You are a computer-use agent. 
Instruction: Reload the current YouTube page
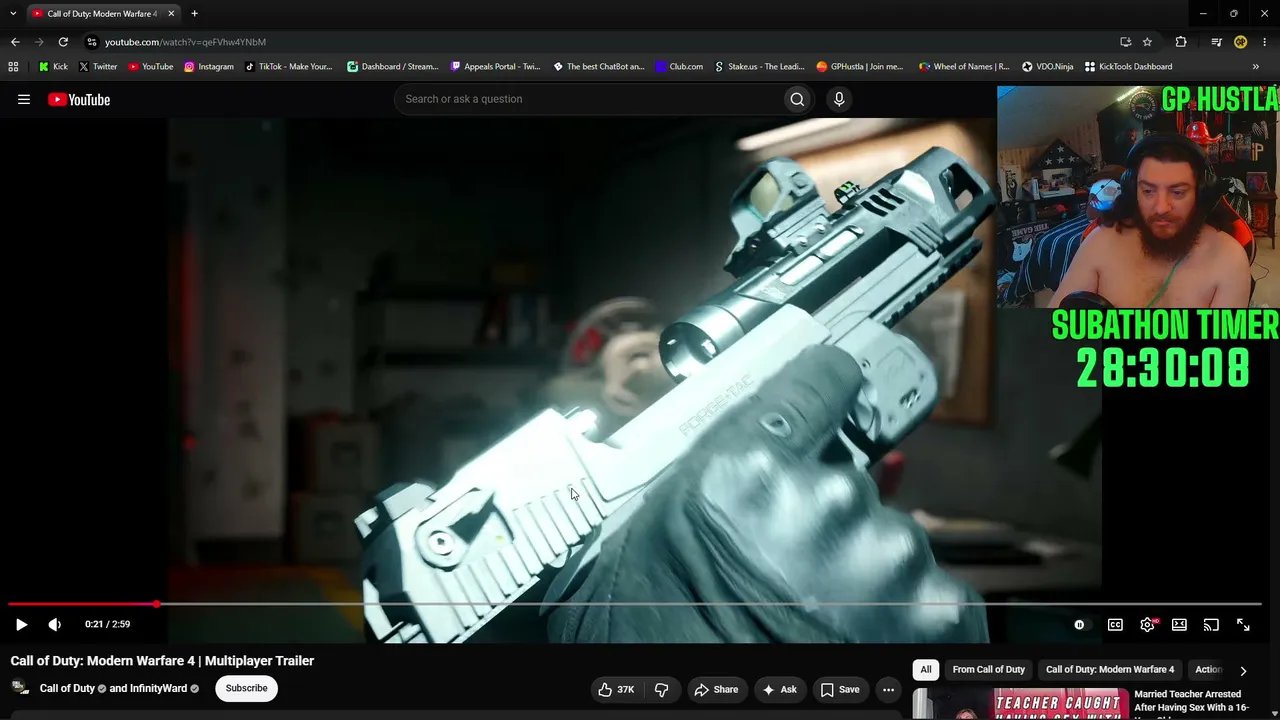[63, 42]
